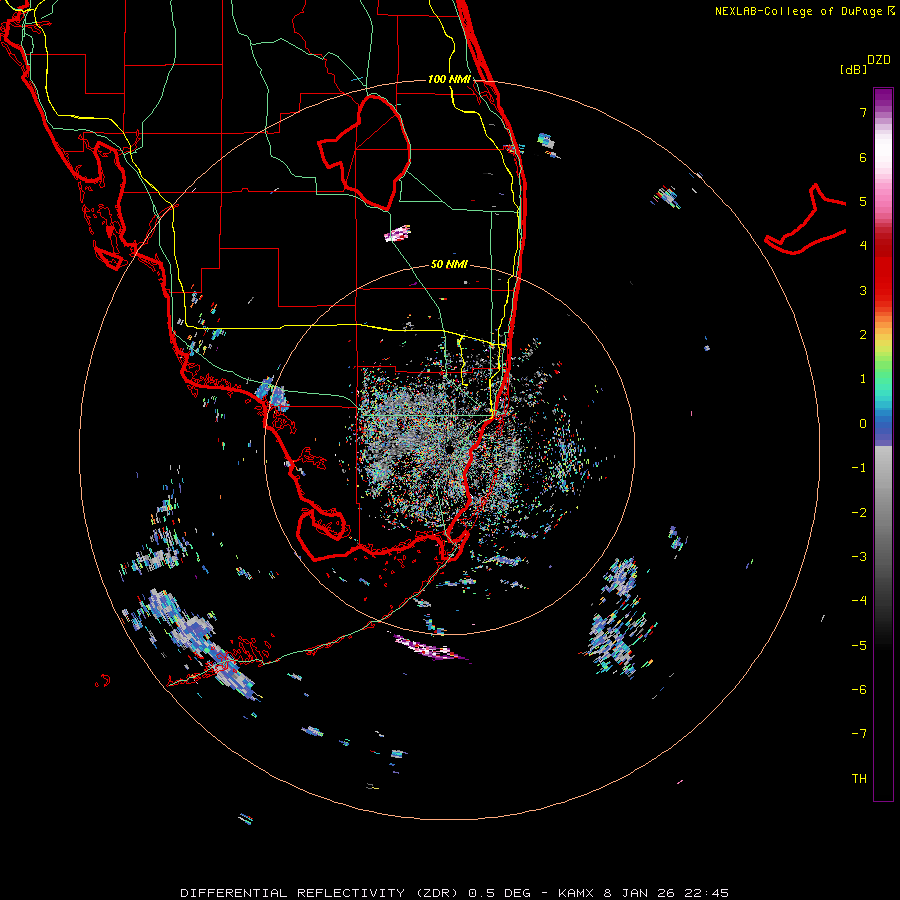The width and height of the screenshot is (900, 900).
Task: Select the 50 NMI range ring label
Action: pyautogui.click(x=449, y=264)
